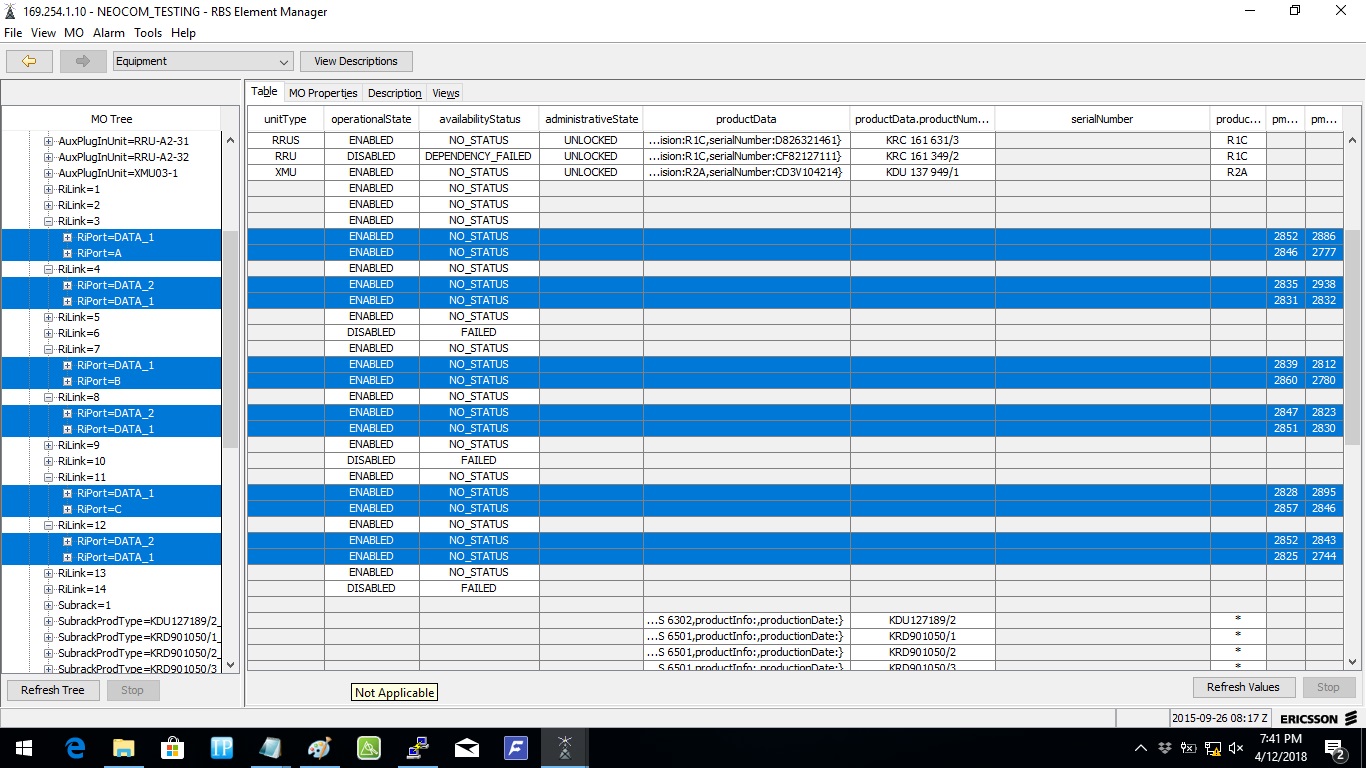Switch to the MO Properties tab
This screenshot has height=768, width=1366.
click(x=323, y=93)
